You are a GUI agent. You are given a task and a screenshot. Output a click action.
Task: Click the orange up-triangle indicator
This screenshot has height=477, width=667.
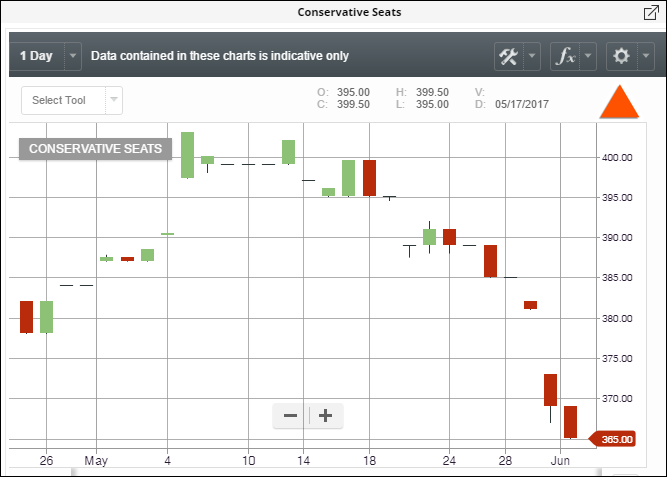[619, 102]
